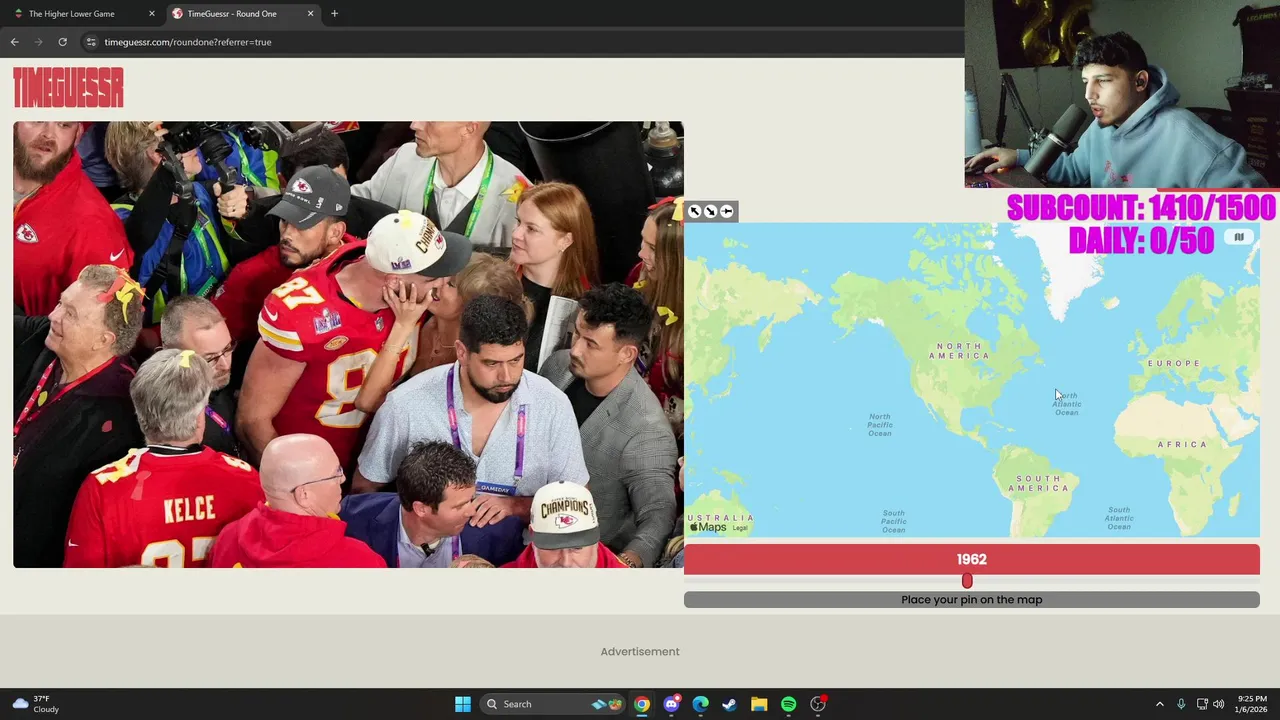The height and width of the screenshot is (720, 1280).
Task: Open network settings from the tray
Action: click(x=1202, y=704)
